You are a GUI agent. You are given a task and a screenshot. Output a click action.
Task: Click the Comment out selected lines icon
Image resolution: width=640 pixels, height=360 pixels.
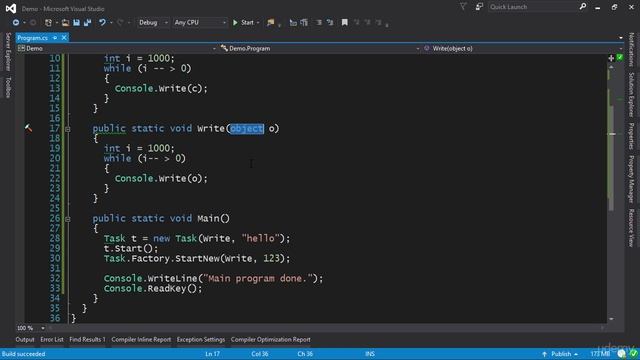pos(319,22)
